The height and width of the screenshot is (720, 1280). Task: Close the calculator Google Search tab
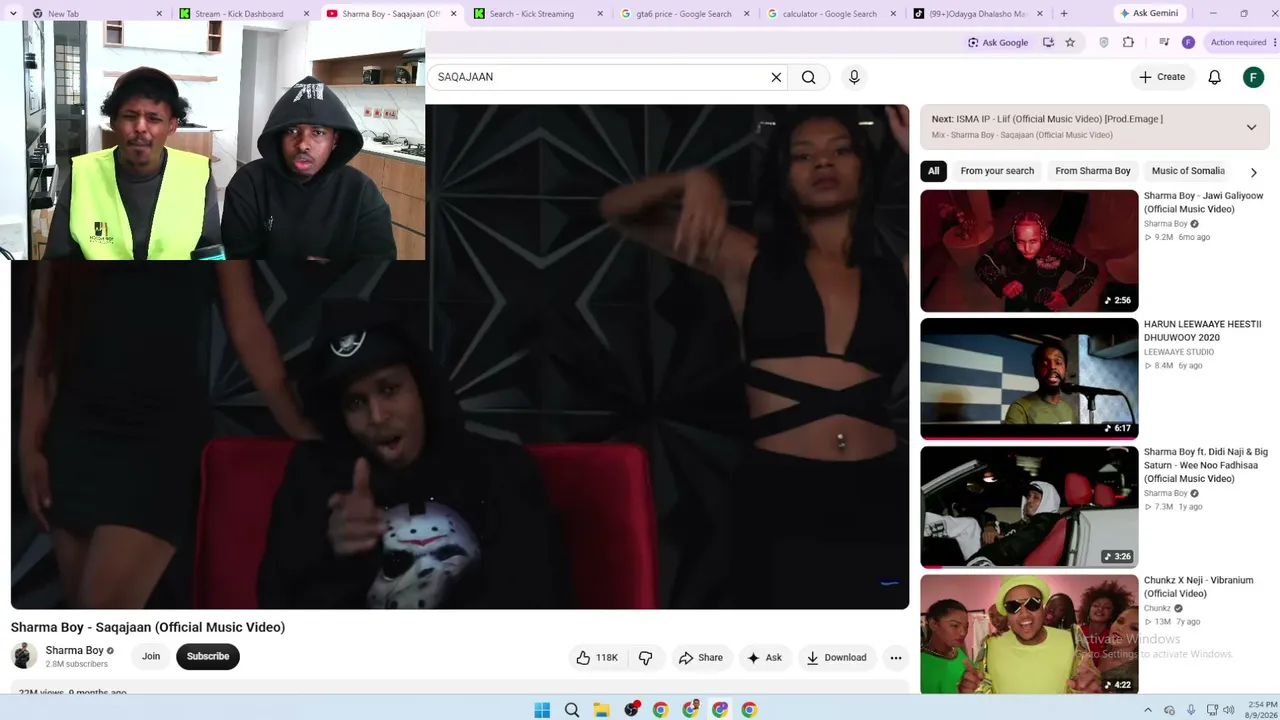click(893, 14)
